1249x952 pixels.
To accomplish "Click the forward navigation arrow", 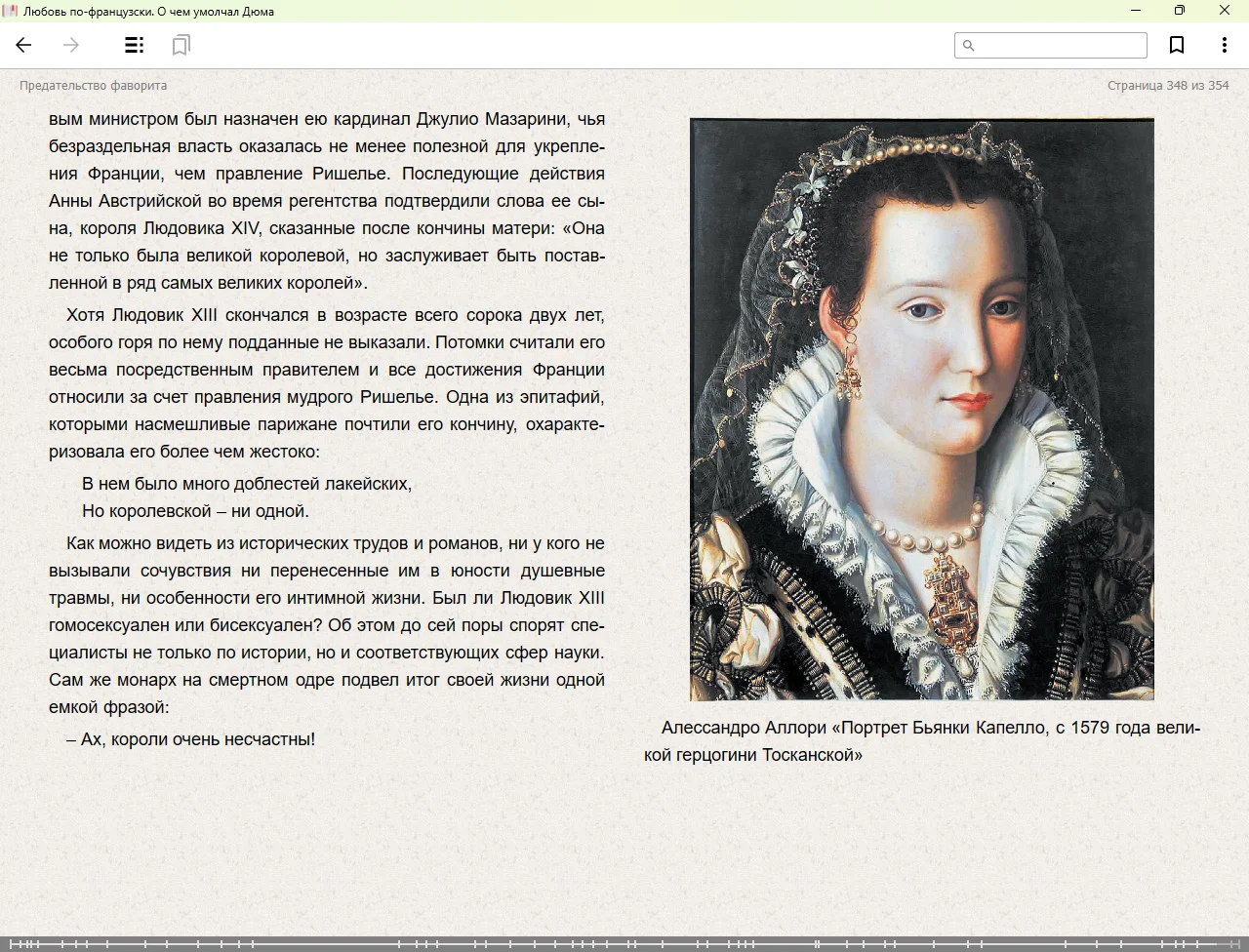I will 71,45.
